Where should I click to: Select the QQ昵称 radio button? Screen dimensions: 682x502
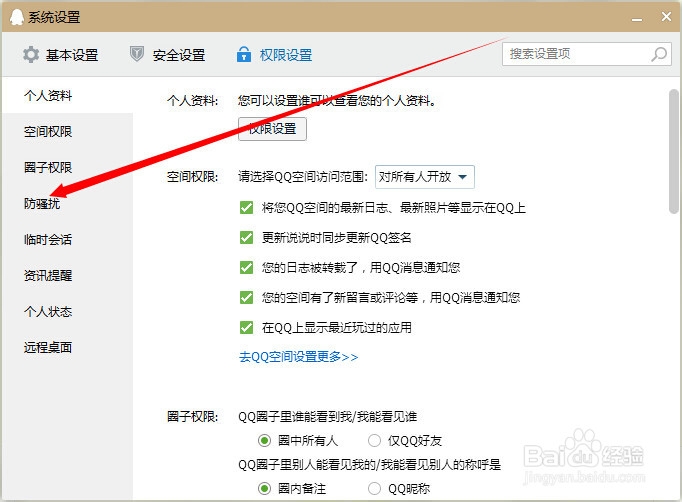pyautogui.click(x=374, y=489)
